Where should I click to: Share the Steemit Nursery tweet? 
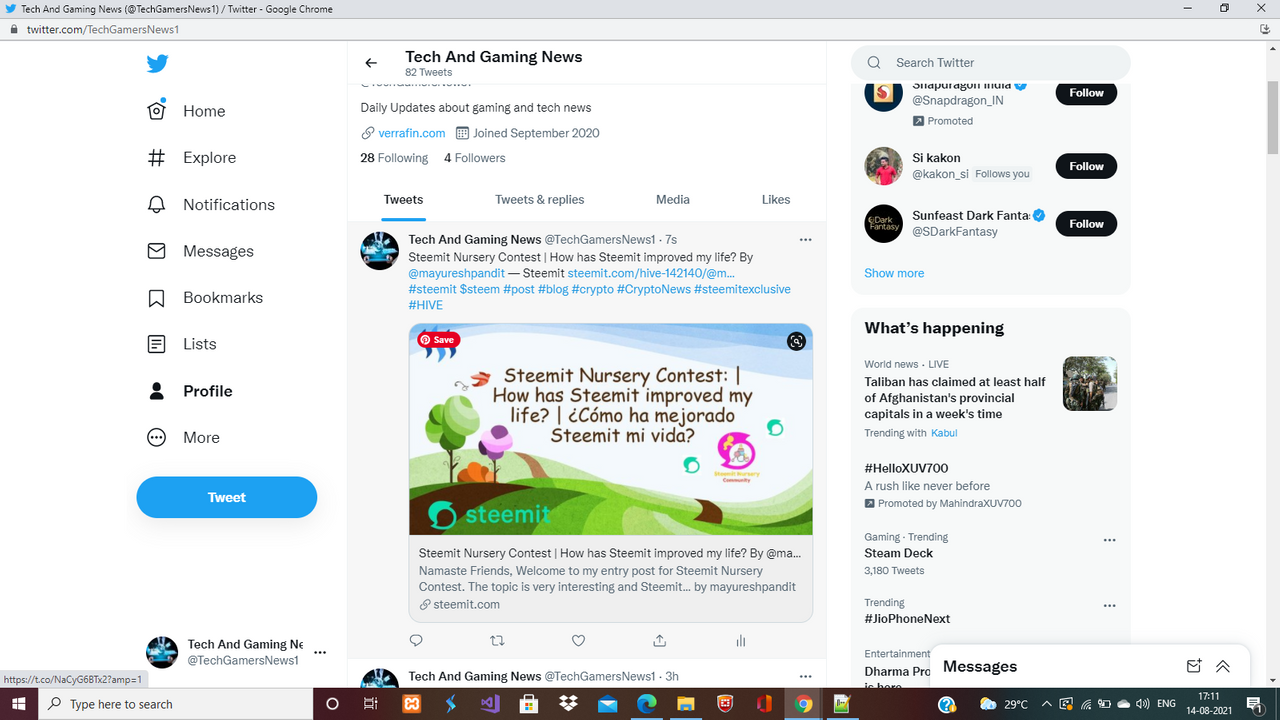click(659, 640)
